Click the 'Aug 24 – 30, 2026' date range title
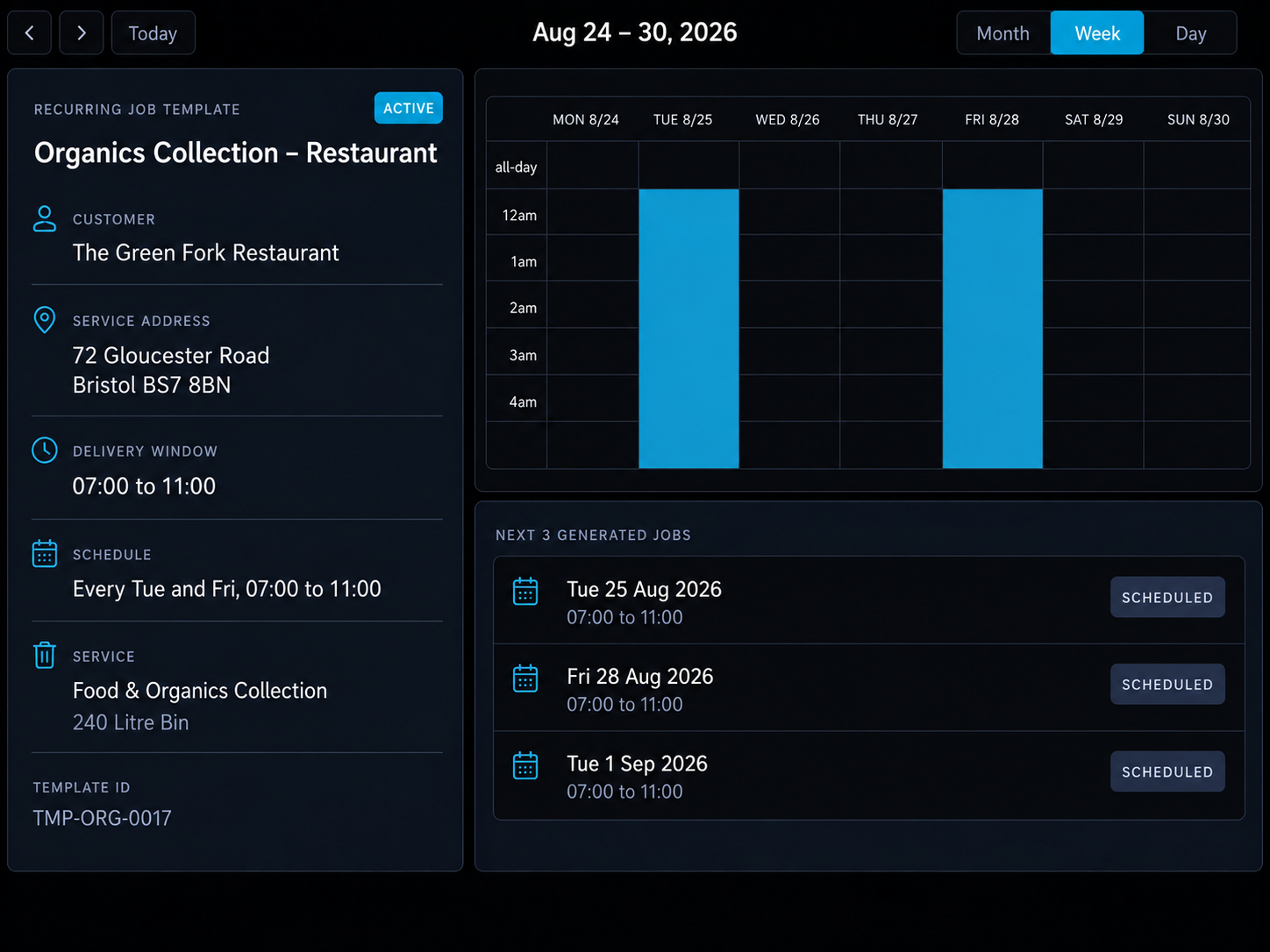The image size is (1270, 952). click(x=635, y=32)
